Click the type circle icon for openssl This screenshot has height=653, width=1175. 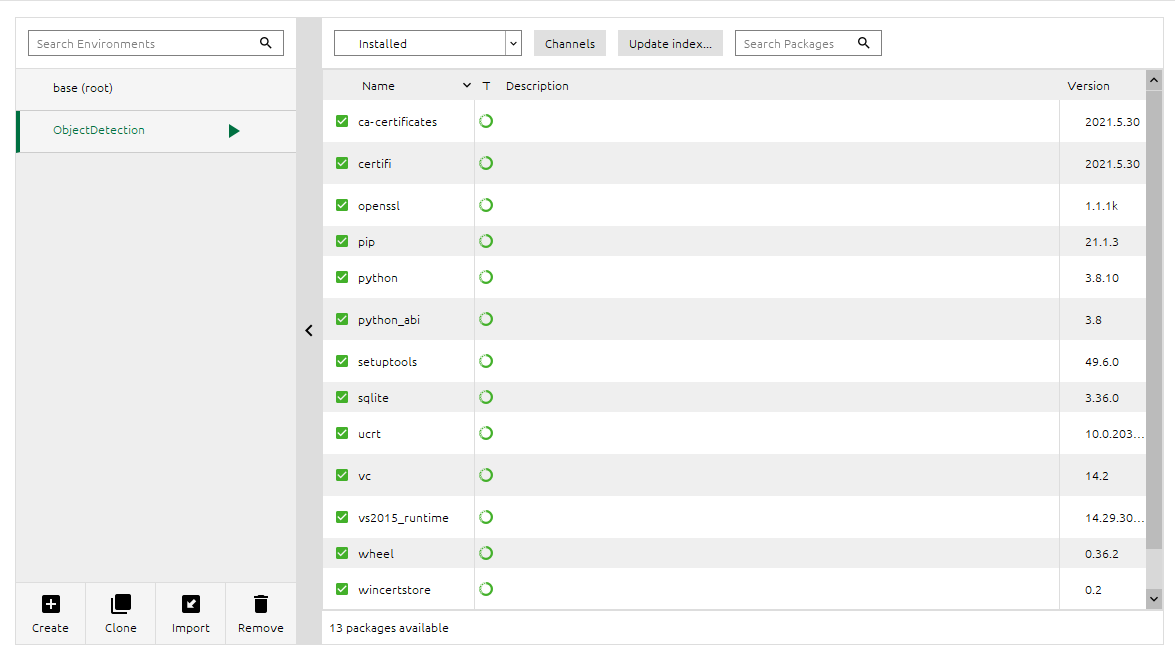pos(486,205)
